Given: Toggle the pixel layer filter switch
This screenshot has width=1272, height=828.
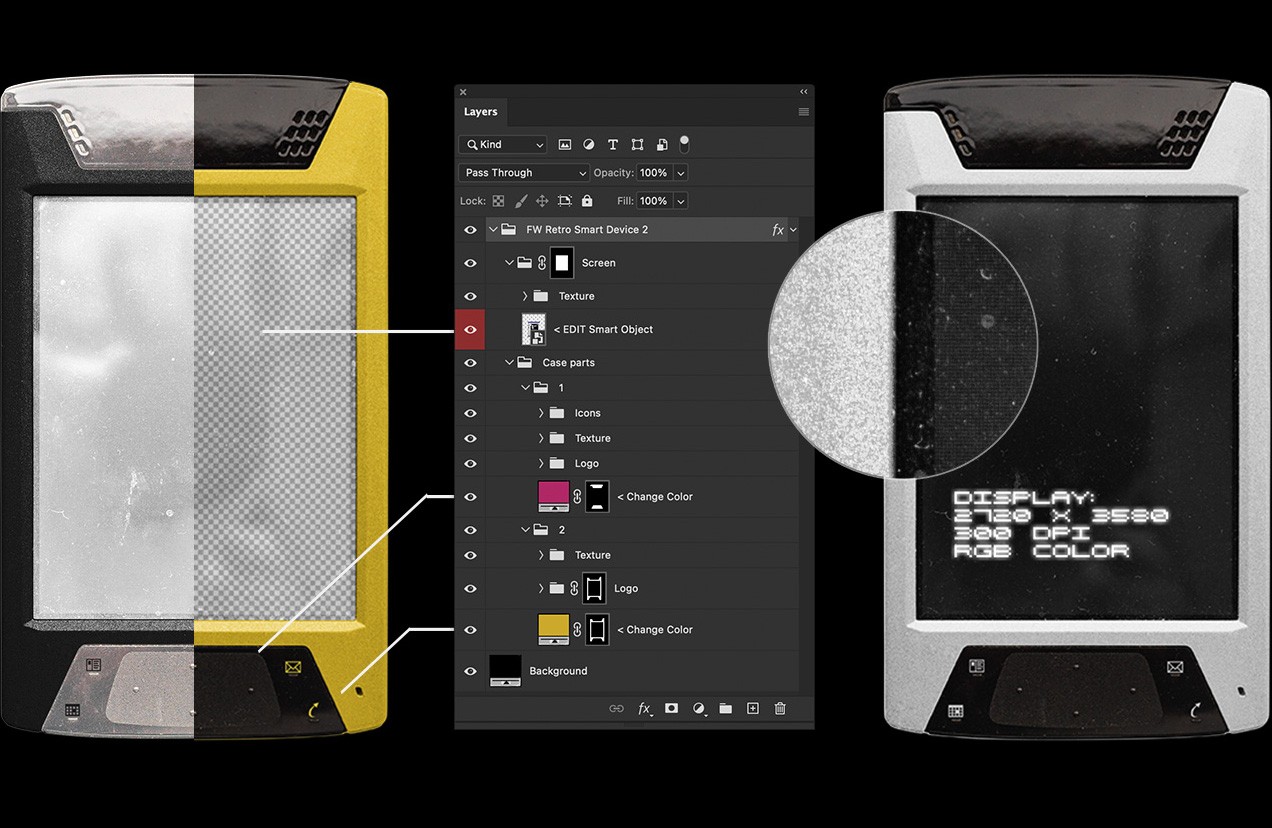Looking at the screenshot, I should (685, 143).
